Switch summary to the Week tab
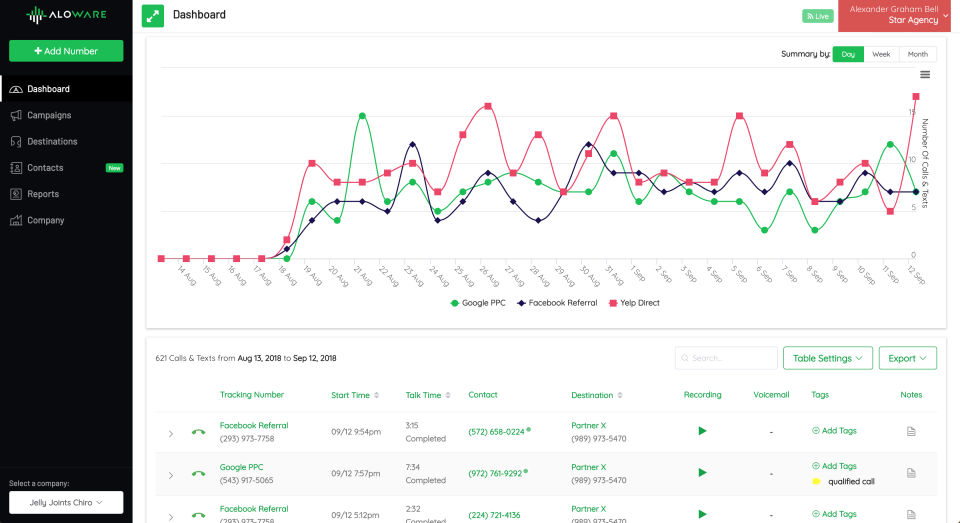Image resolution: width=960 pixels, height=523 pixels. pos(881,54)
